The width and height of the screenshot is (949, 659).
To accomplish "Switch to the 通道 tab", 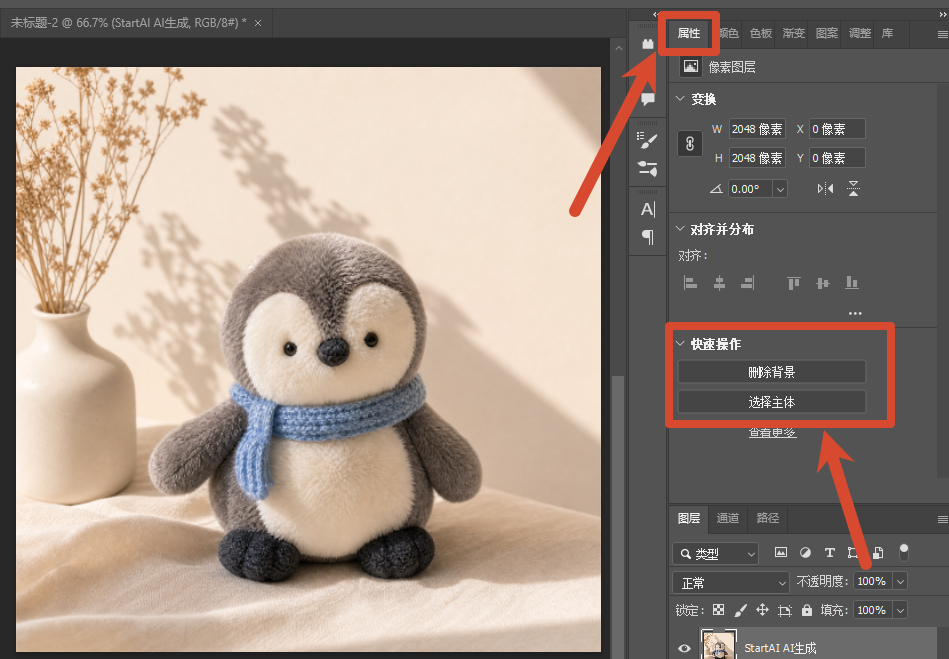I will tap(727, 518).
